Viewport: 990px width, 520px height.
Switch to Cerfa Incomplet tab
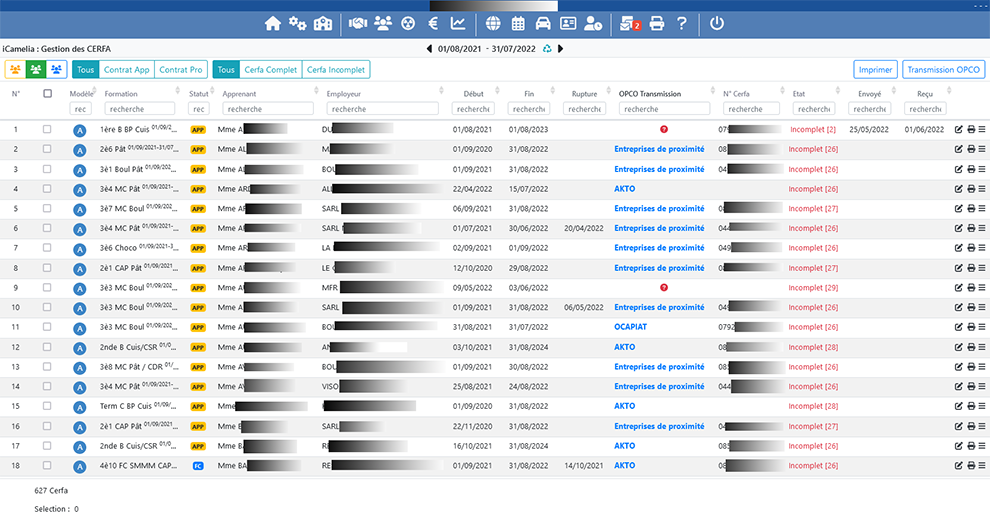pyautogui.click(x=336, y=69)
